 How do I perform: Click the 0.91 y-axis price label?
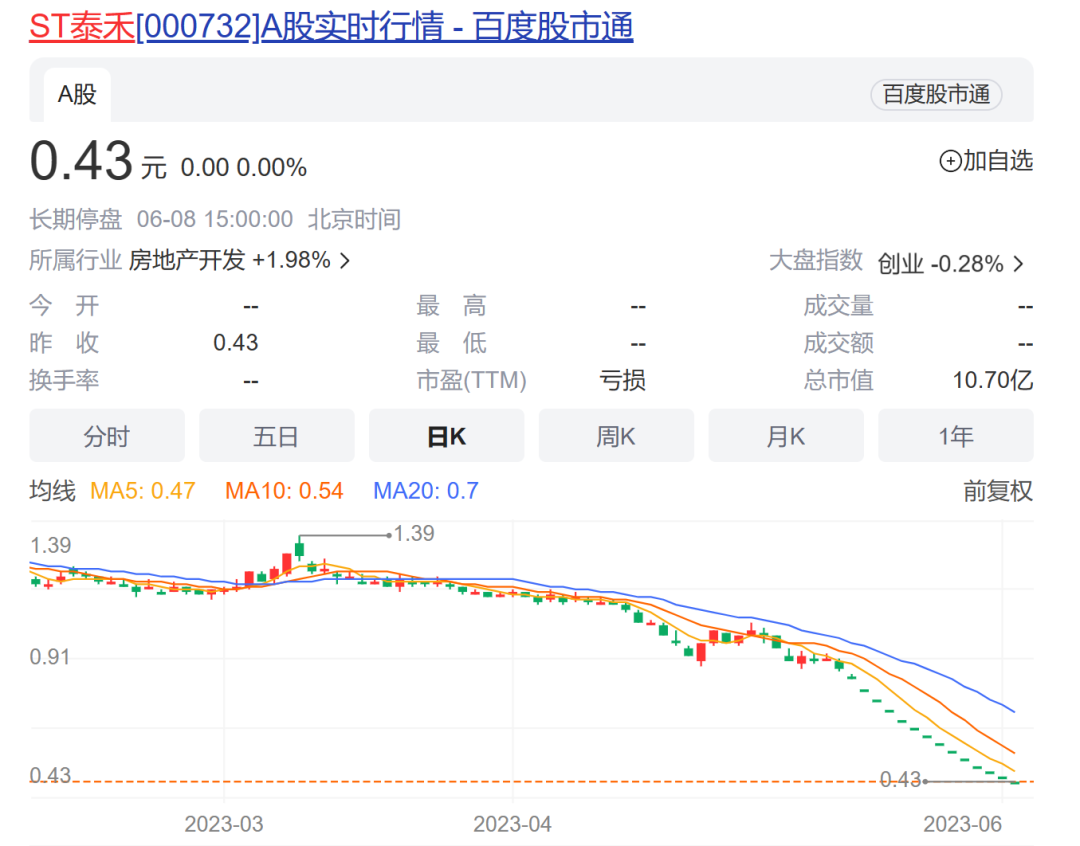50,657
